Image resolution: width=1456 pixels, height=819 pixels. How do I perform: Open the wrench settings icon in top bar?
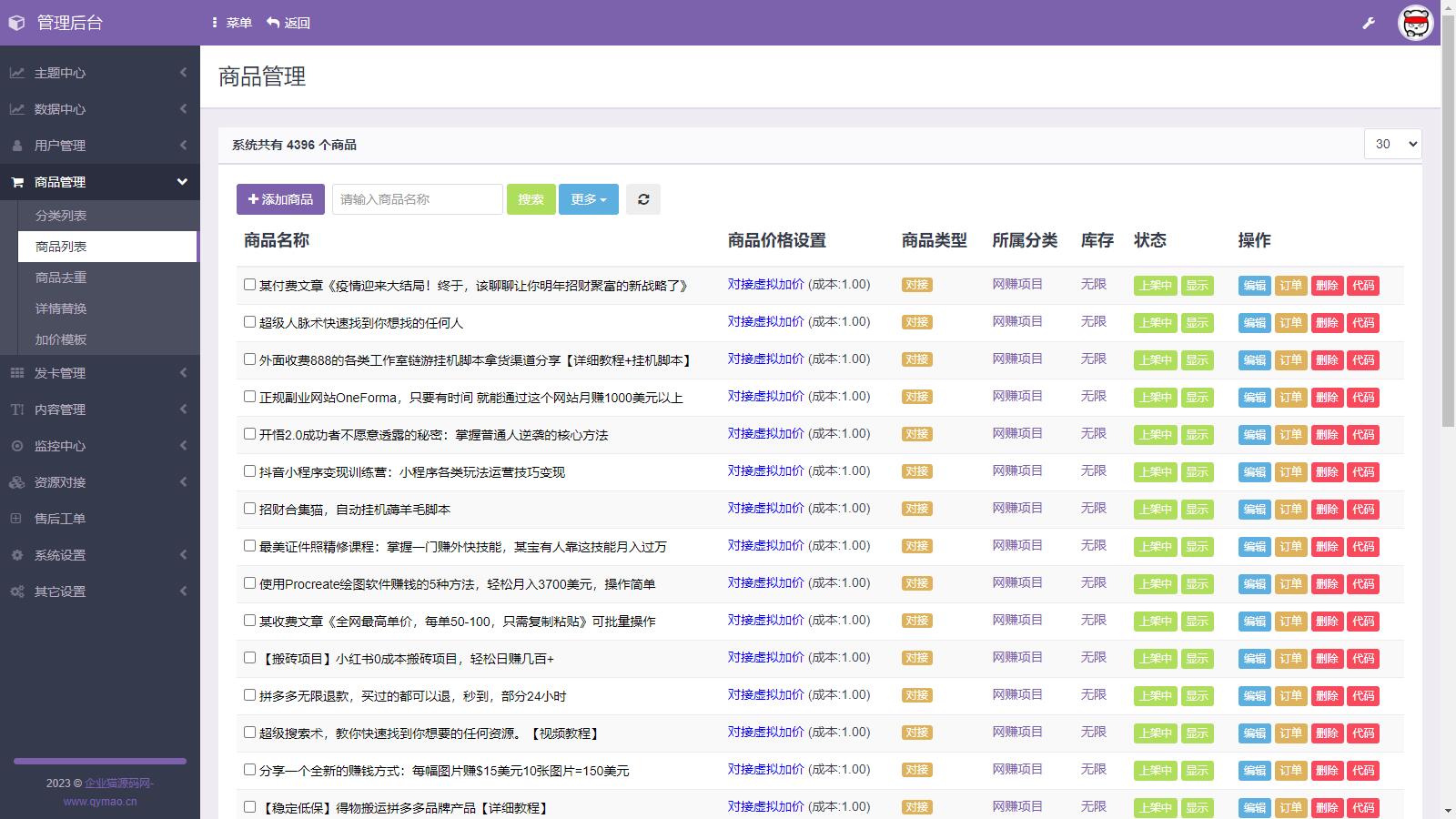[x=1367, y=23]
